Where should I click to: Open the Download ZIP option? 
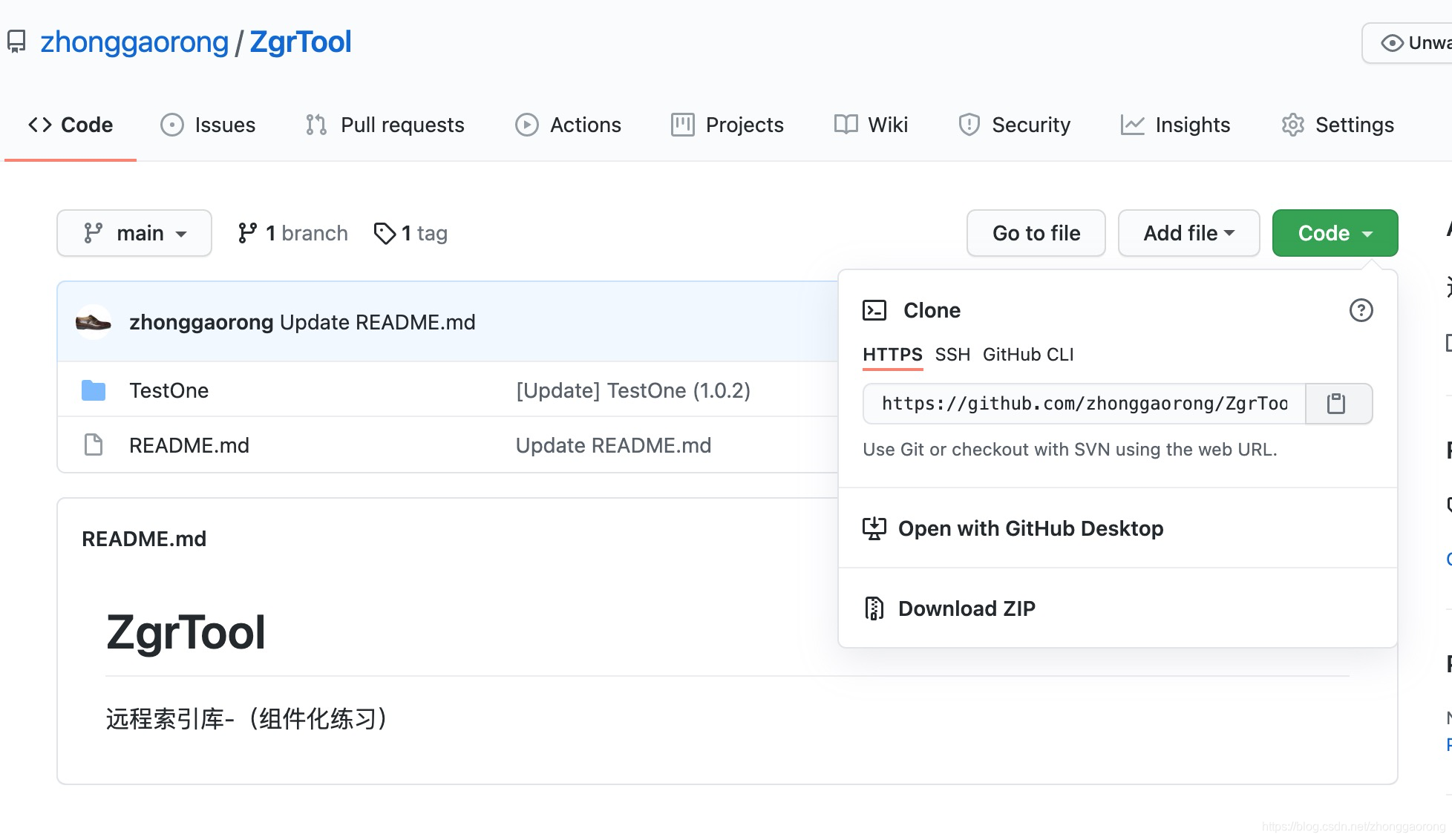966,608
